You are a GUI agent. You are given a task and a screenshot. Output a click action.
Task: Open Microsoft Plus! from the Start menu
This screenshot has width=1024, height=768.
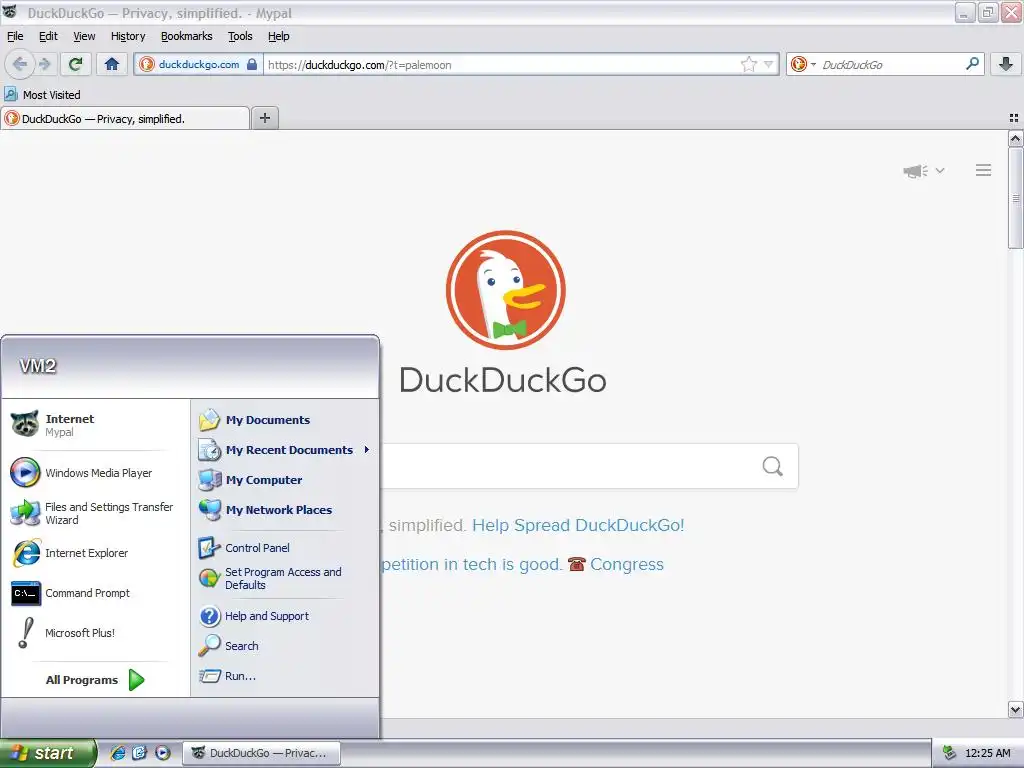point(95,633)
